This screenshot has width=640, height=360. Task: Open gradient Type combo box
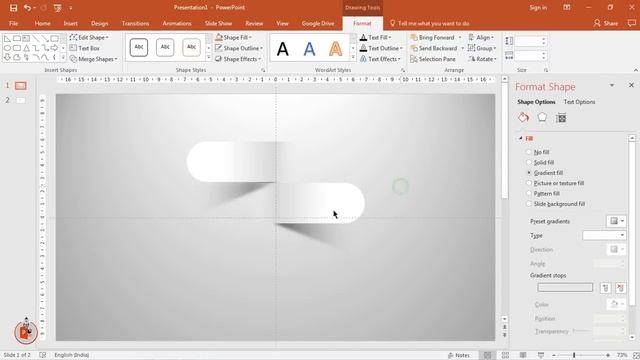coord(604,236)
